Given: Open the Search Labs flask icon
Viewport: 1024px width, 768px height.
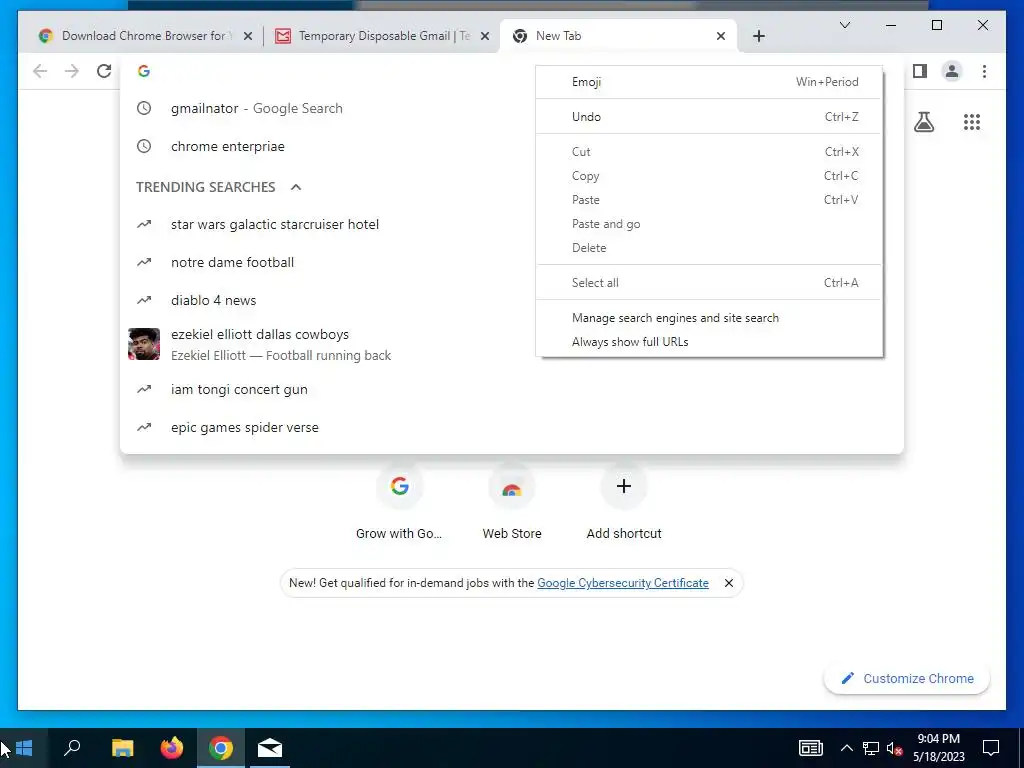Looking at the screenshot, I should click(923, 122).
